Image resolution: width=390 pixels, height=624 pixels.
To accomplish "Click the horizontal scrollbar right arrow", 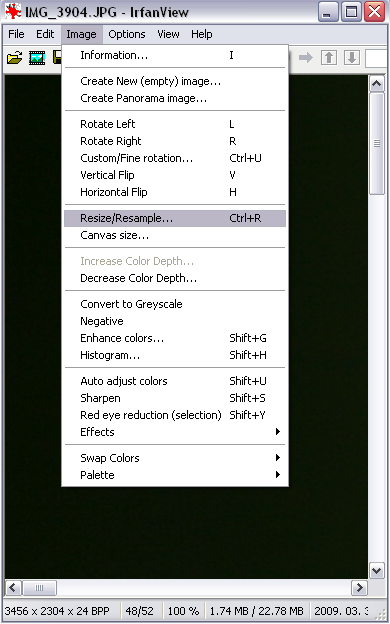I will tap(359, 587).
